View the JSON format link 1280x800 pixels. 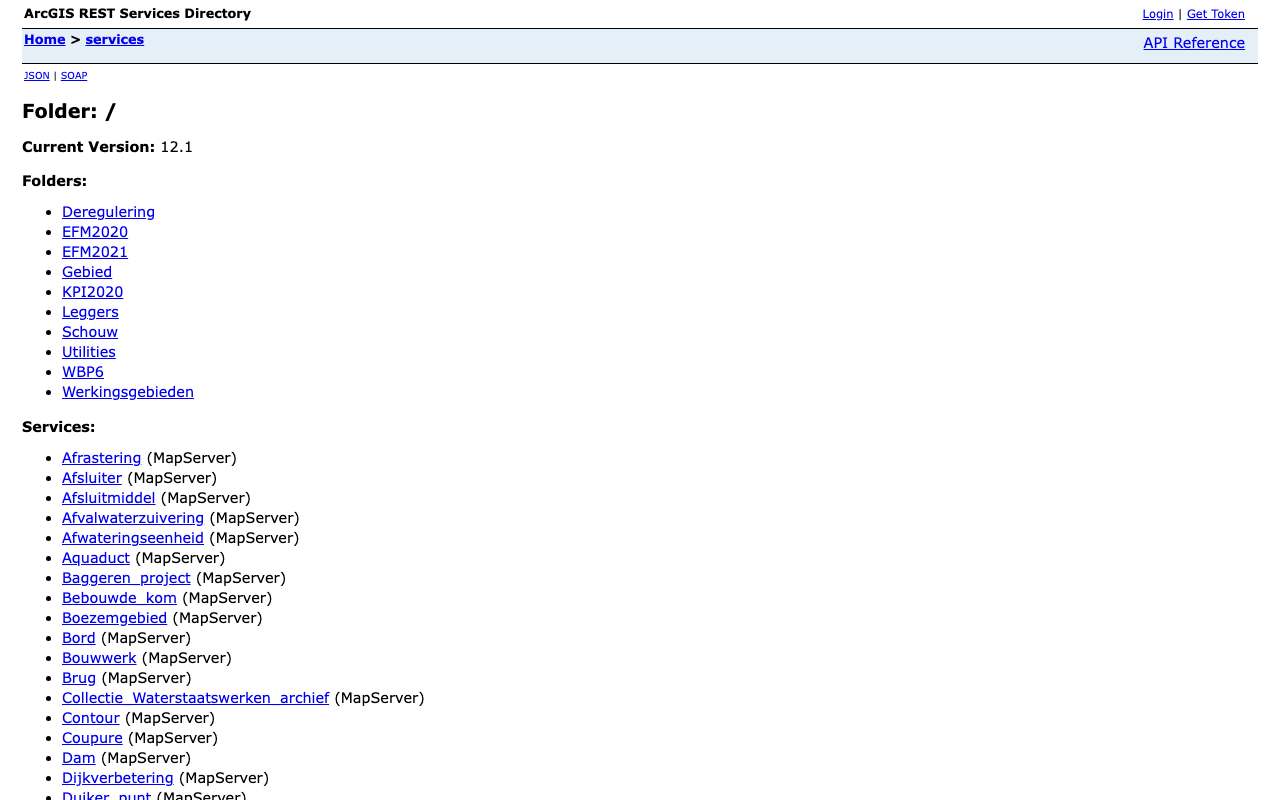pyautogui.click(x=37, y=76)
